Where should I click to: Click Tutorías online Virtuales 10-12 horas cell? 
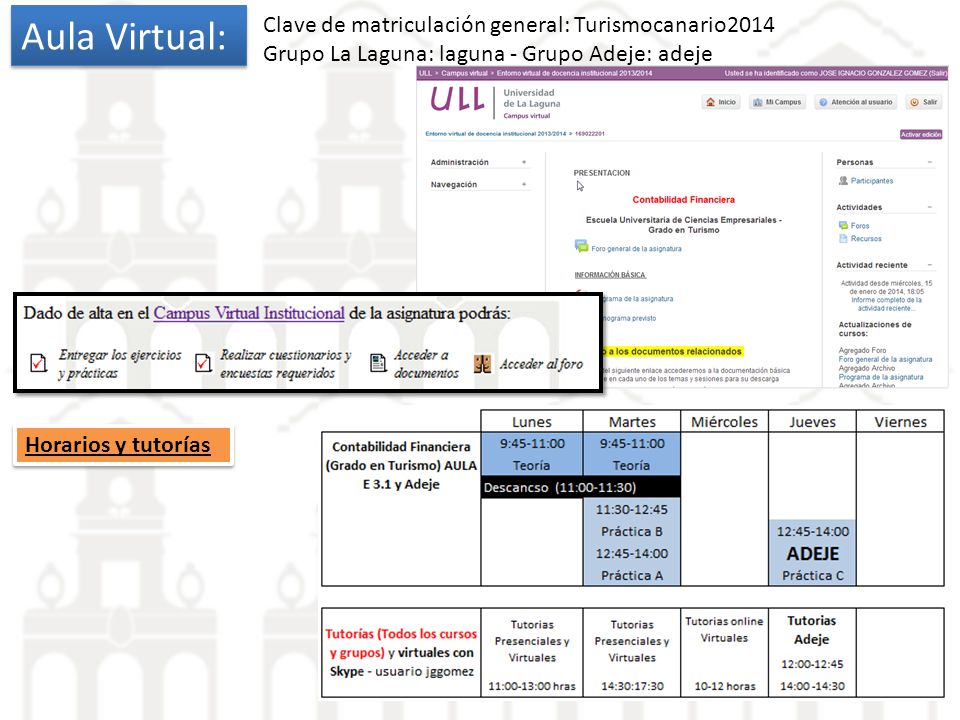(x=724, y=653)
